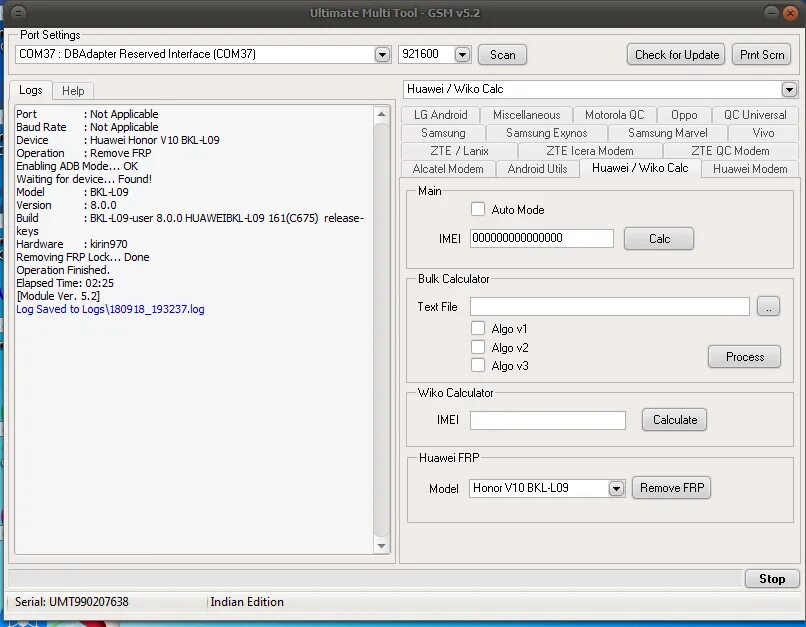Image resolution: width=806 pixels, height=627 pixels.
Task: Enable the Auto Mode checkbox
Action: tap(478, 209)
